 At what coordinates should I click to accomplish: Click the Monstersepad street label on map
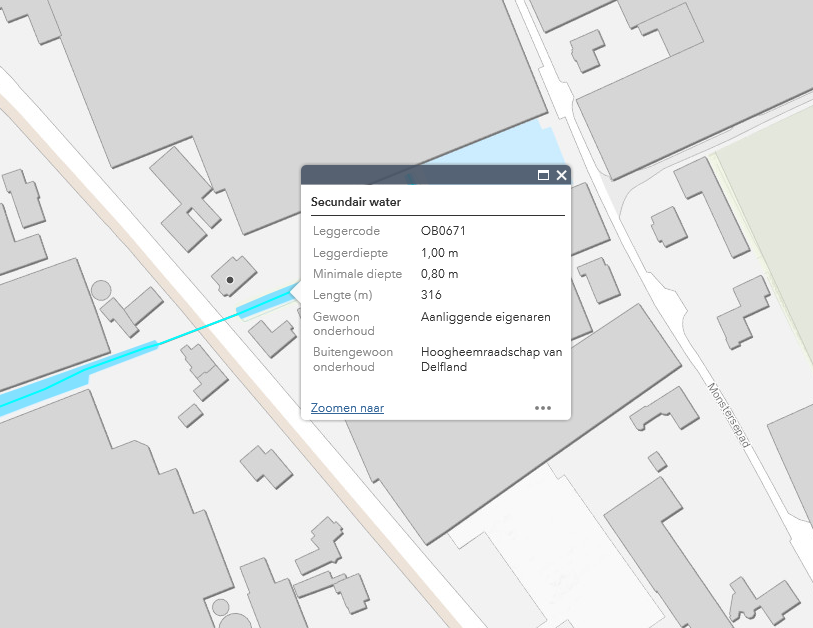click(729, 415)
